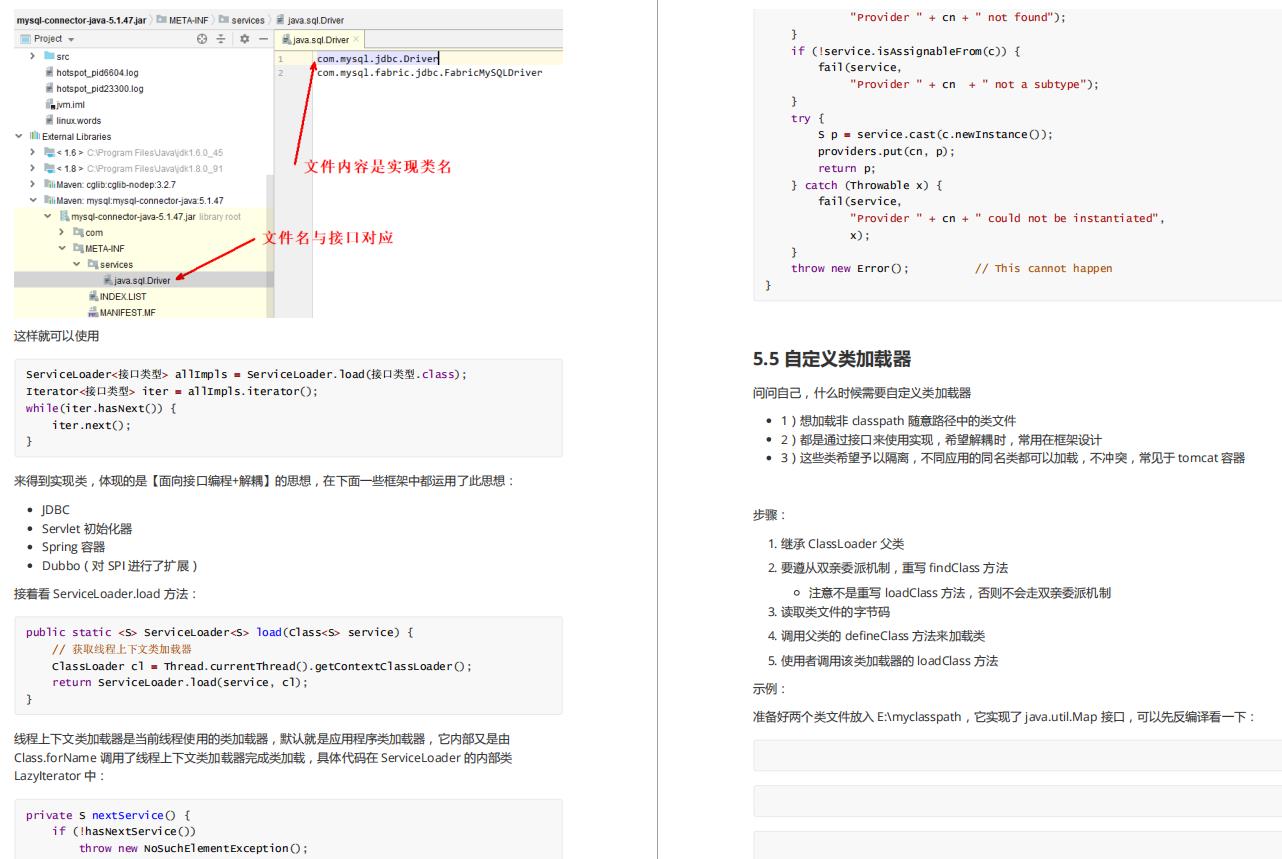This screenshot has height=859, width=1282.
Task: Click the '5.5 自定义类加载器' heading
Action: pyautogui.click(x=832, y=359)
